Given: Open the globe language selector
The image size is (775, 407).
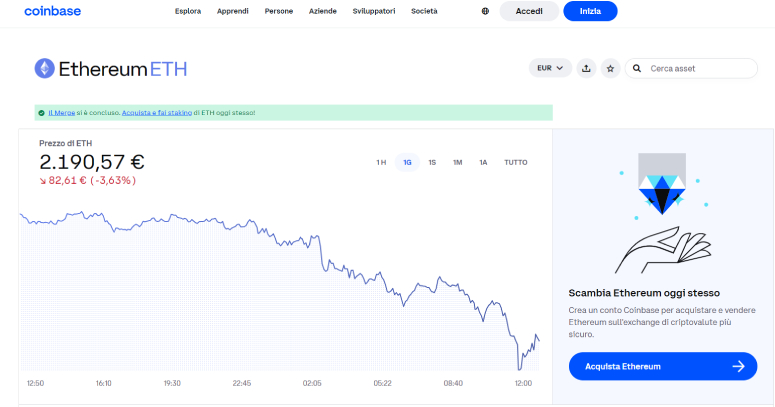Looking at the screenshot, I should click(x=485, y=11).
